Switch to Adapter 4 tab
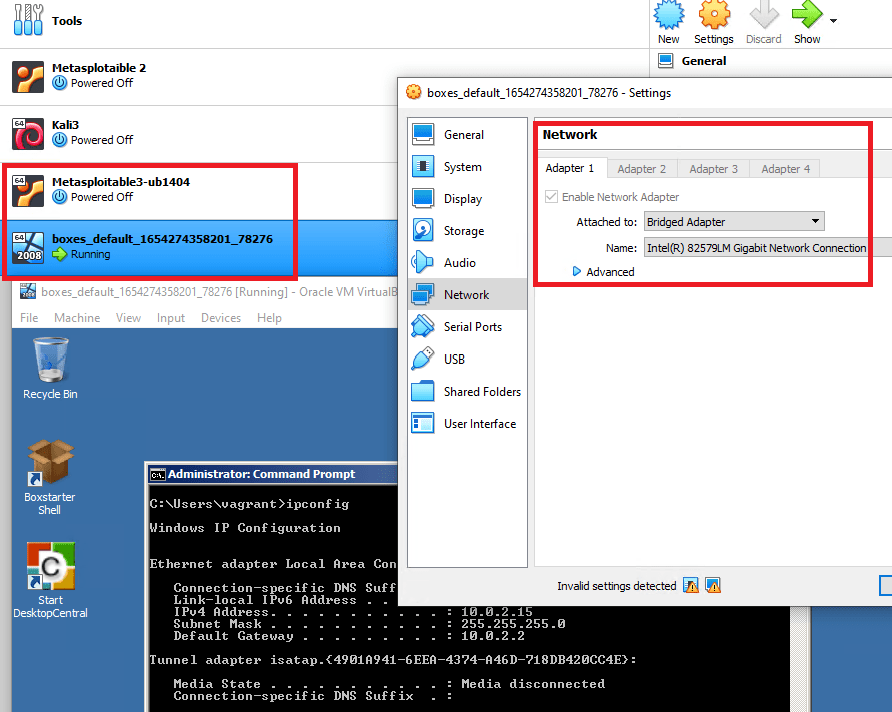892x712 pixels. point(785,169)
